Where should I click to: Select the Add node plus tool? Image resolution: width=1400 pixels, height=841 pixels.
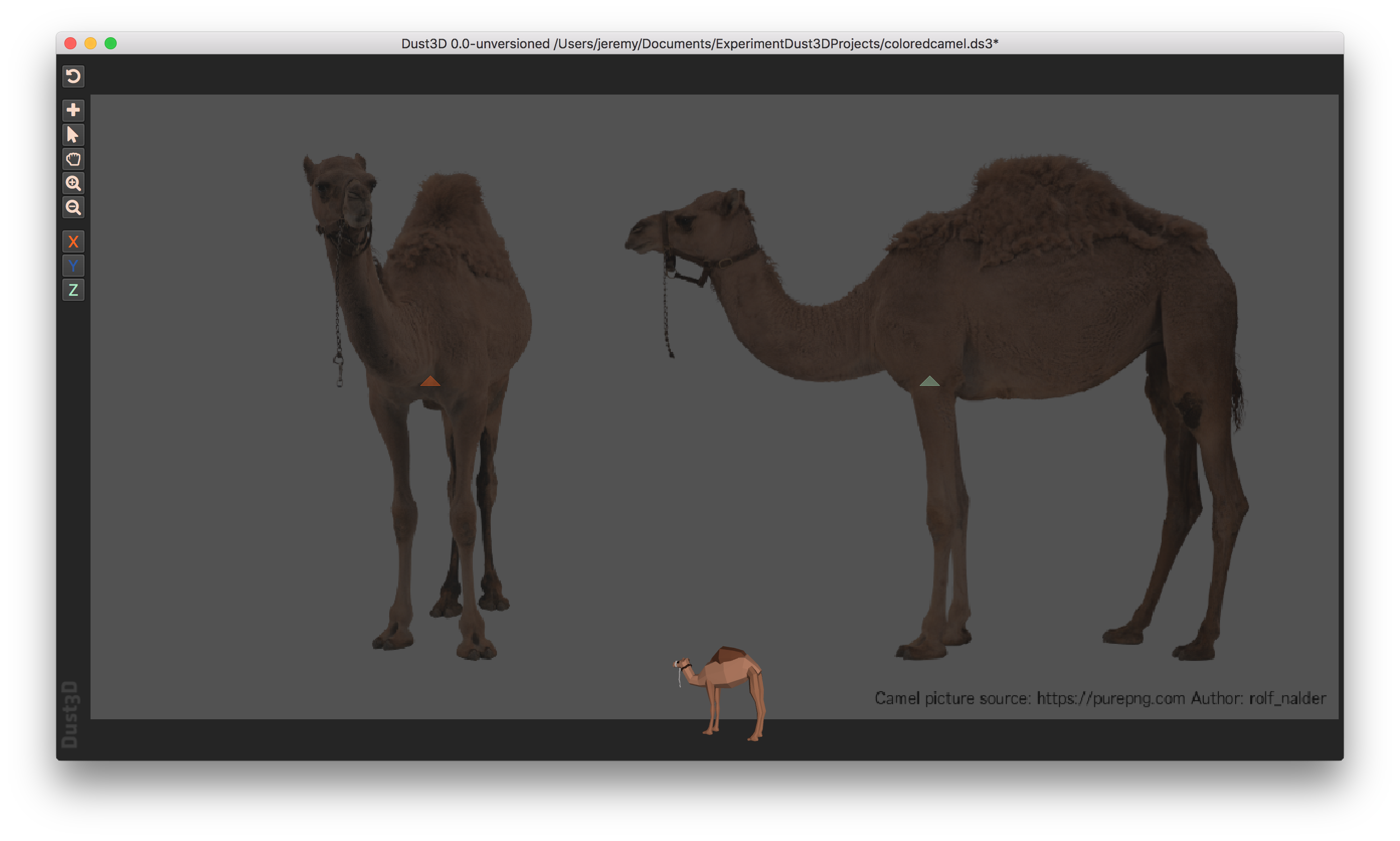pos(73,110)
